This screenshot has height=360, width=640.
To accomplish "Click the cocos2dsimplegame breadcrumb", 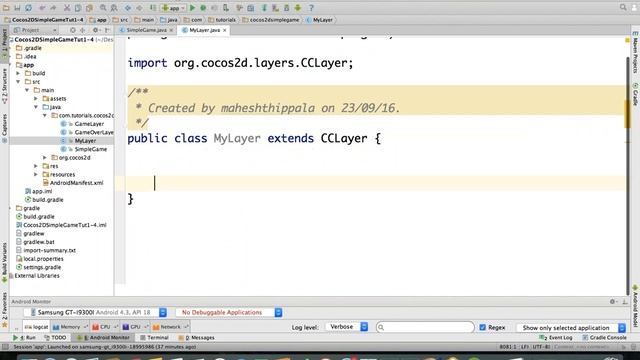I will [271, 20].
